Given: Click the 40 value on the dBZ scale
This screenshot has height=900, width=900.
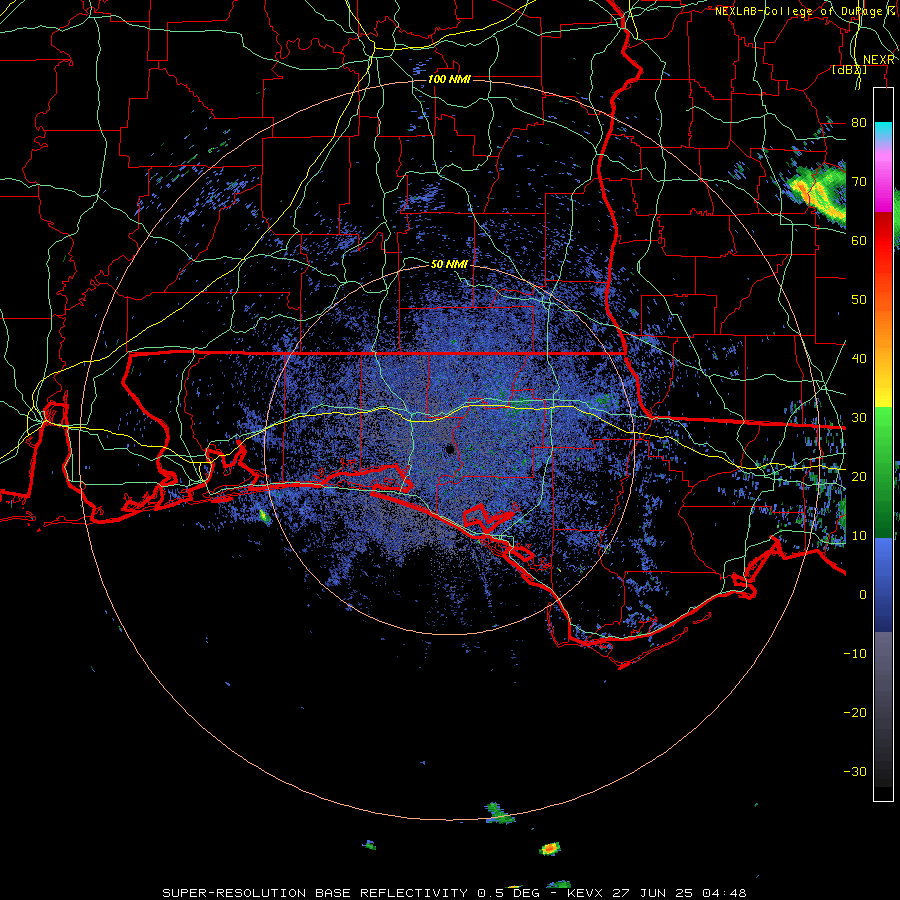Looking at the screenshot, I should click(x=859, y=358).
